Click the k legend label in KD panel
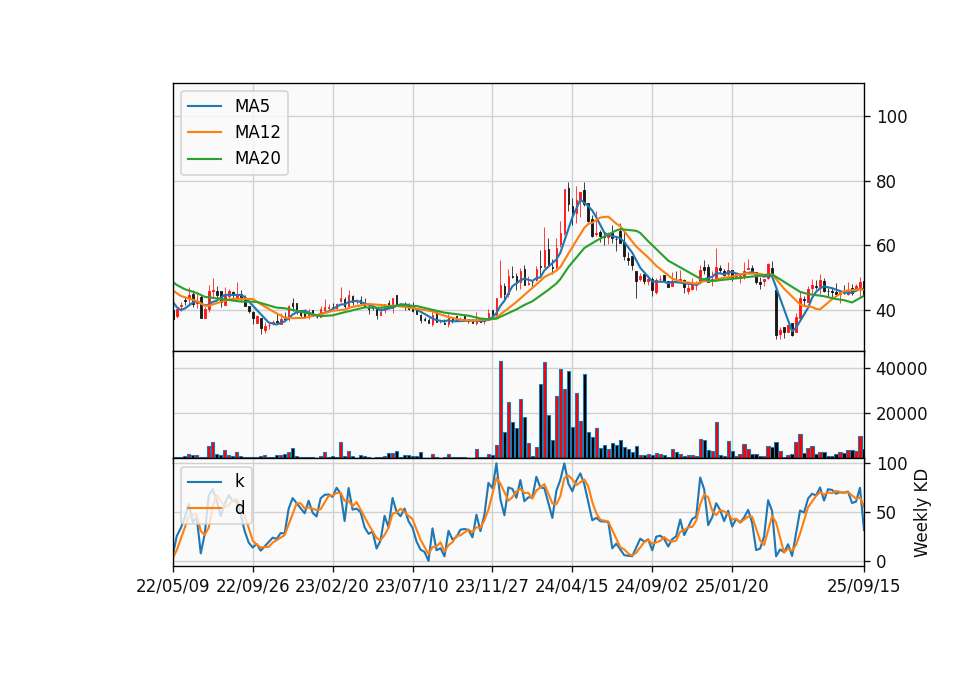This screenshot has width=960, height=690. click(239, 481)
